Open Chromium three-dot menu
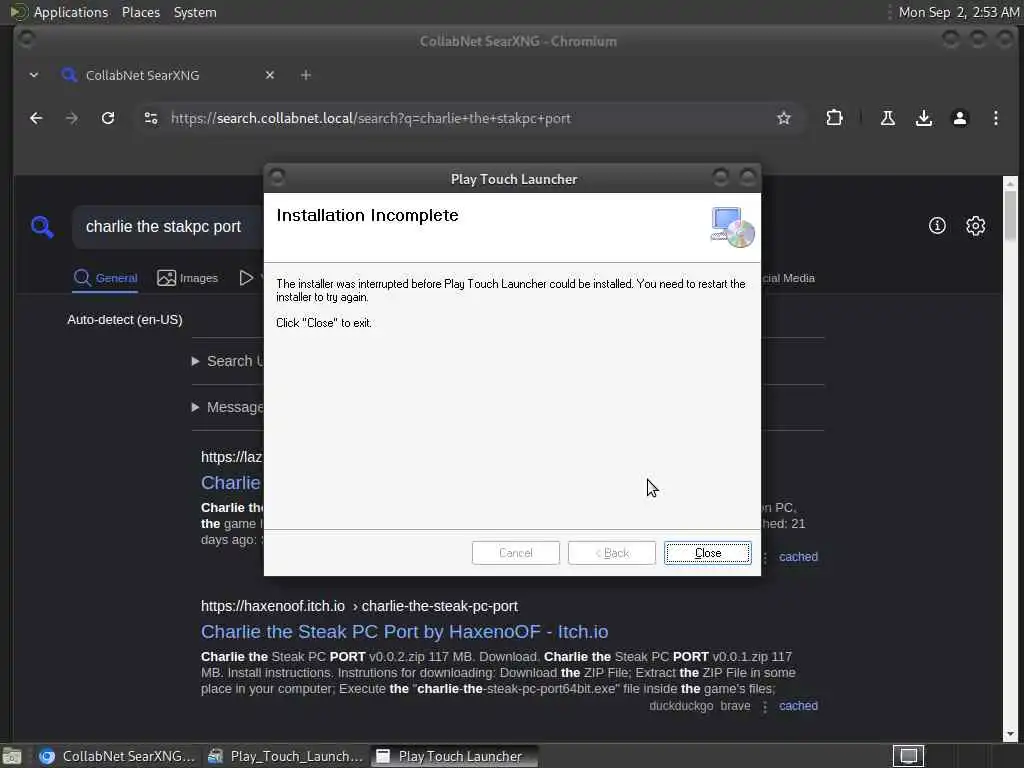 click(995, 118)
